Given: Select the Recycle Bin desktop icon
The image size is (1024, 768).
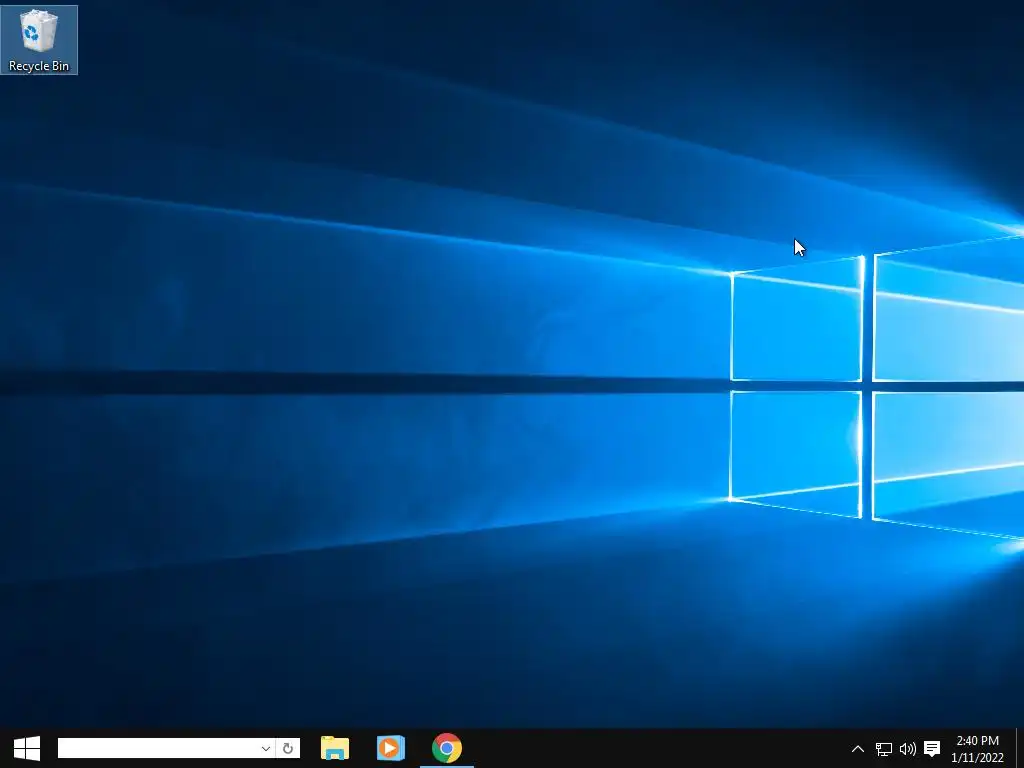Looking at the screenshot, I should (39, 40).
